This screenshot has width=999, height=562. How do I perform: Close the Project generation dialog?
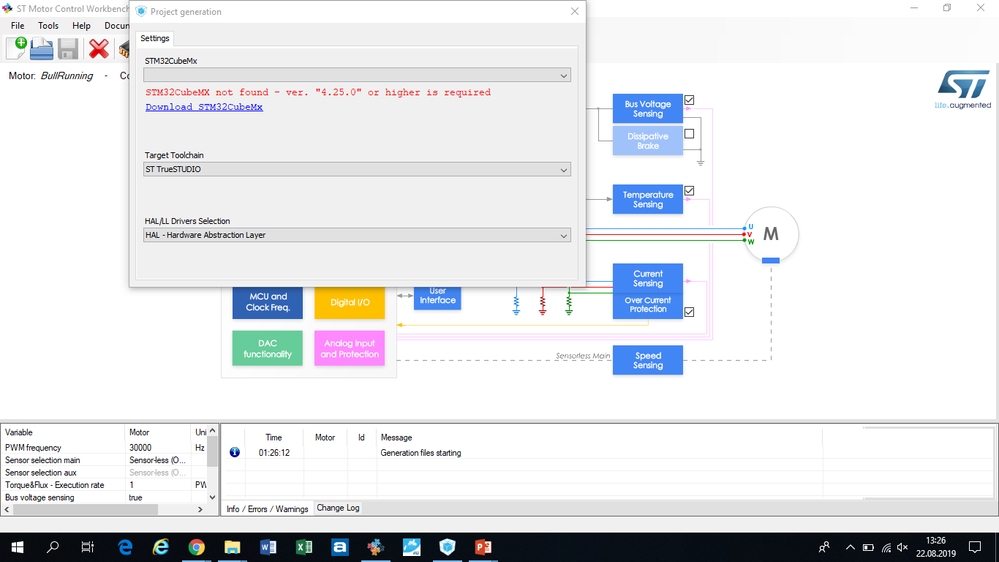click(x=575, y=11)
